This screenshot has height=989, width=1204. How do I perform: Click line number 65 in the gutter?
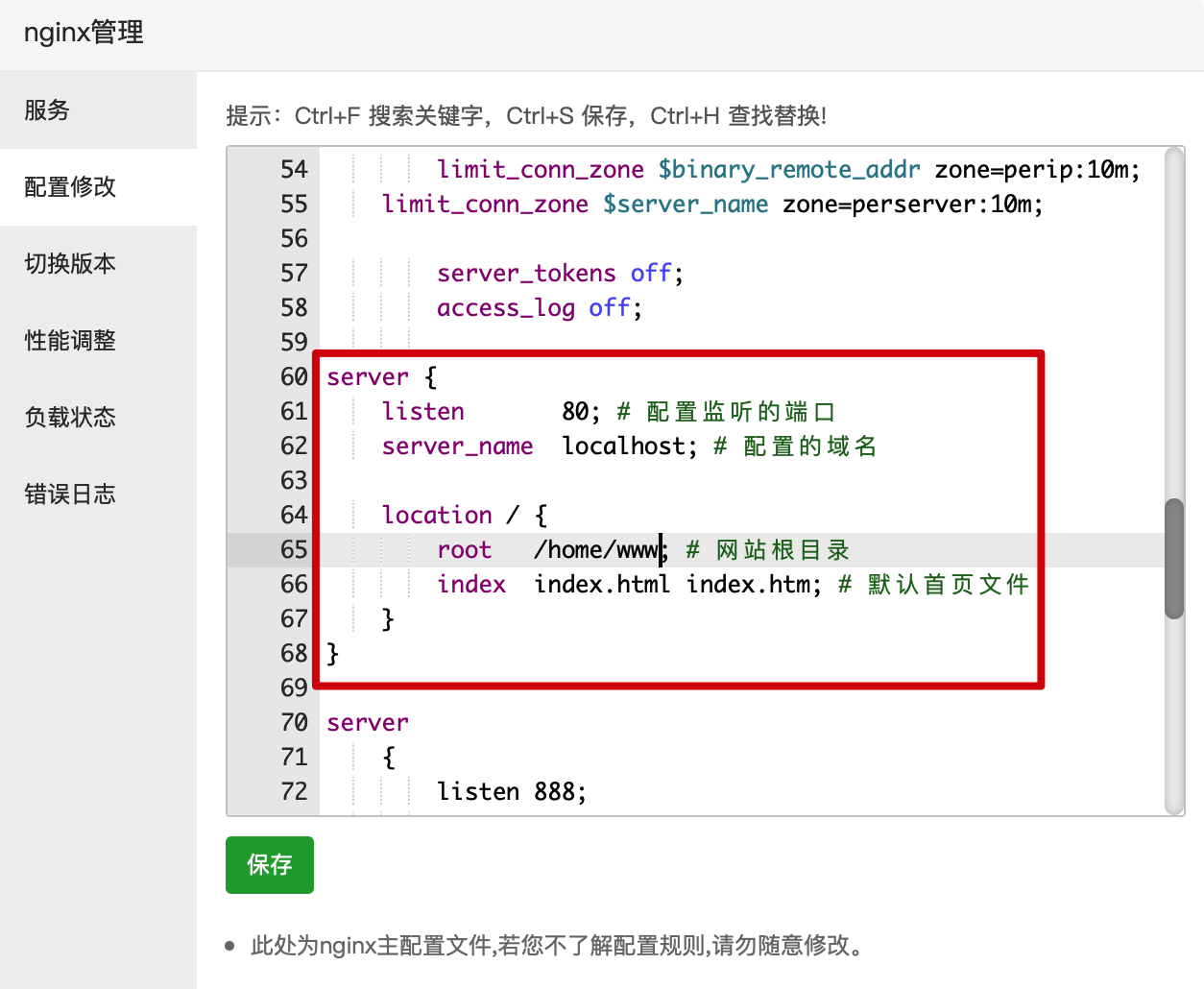[294, 550]
